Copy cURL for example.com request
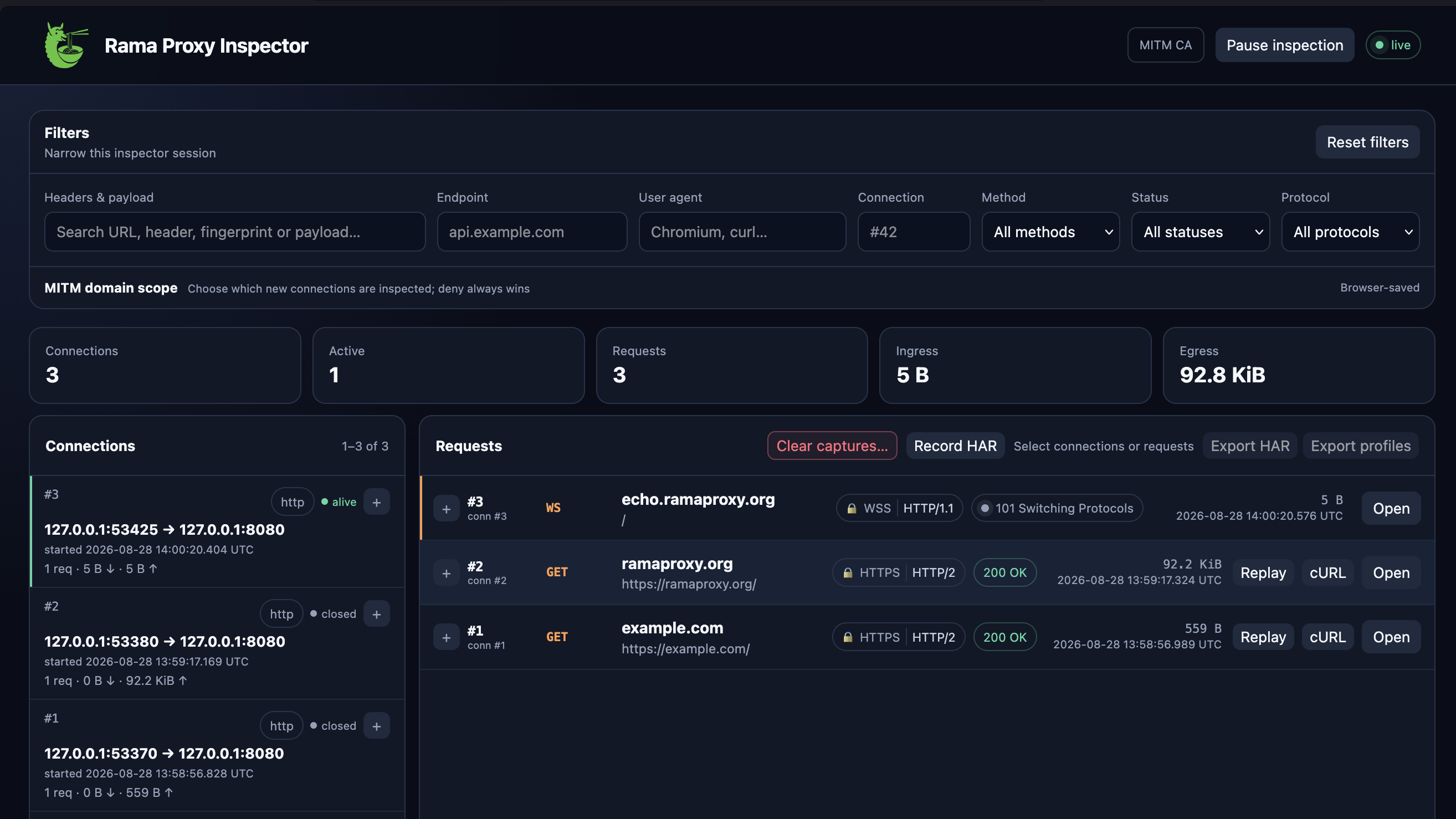The height and width of the screenshot is (819, 1456). pyautogui.click(x=1327, y=637)
